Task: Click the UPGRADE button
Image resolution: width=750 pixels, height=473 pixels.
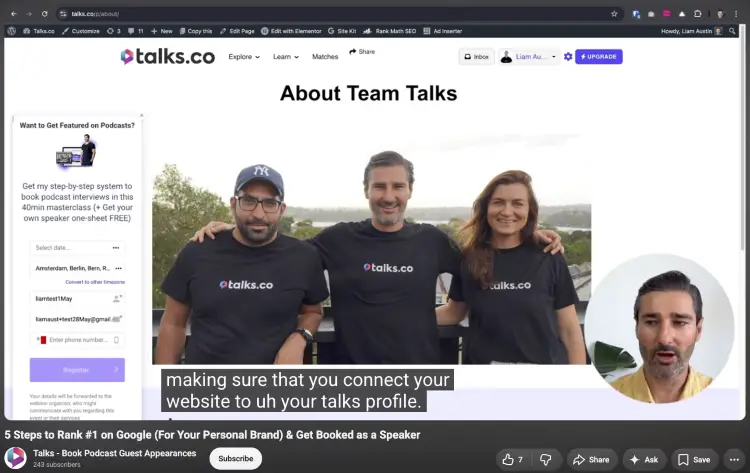Action: (598, 56)
